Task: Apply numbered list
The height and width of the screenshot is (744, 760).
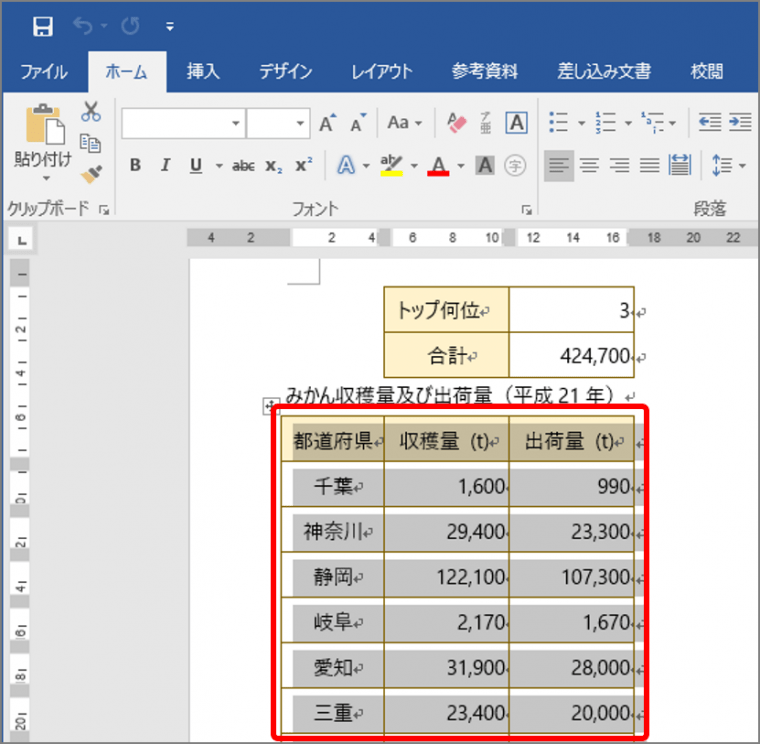Action: click(605, 123)
